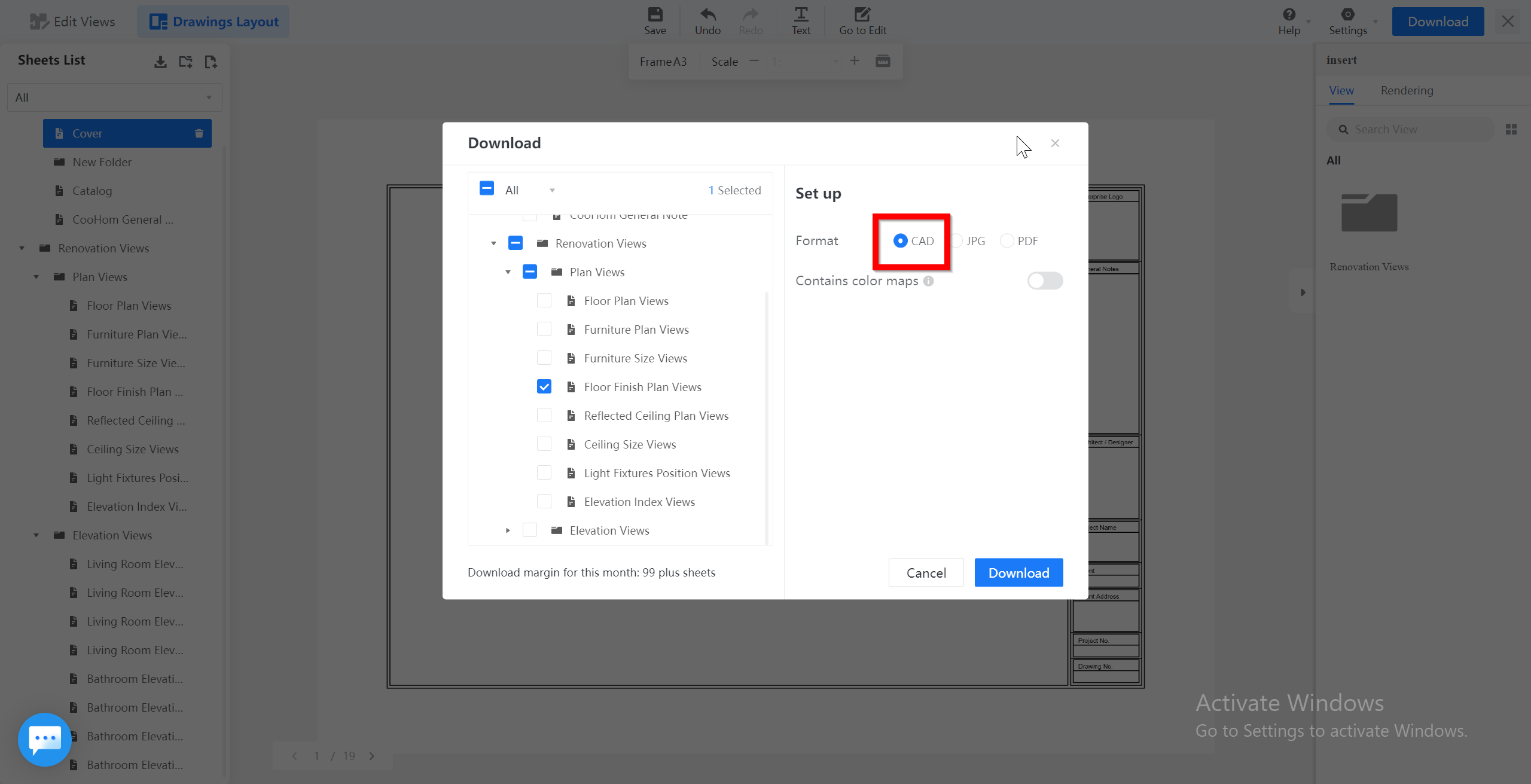Switch to Edit Views tab

(x=72, y=22)
